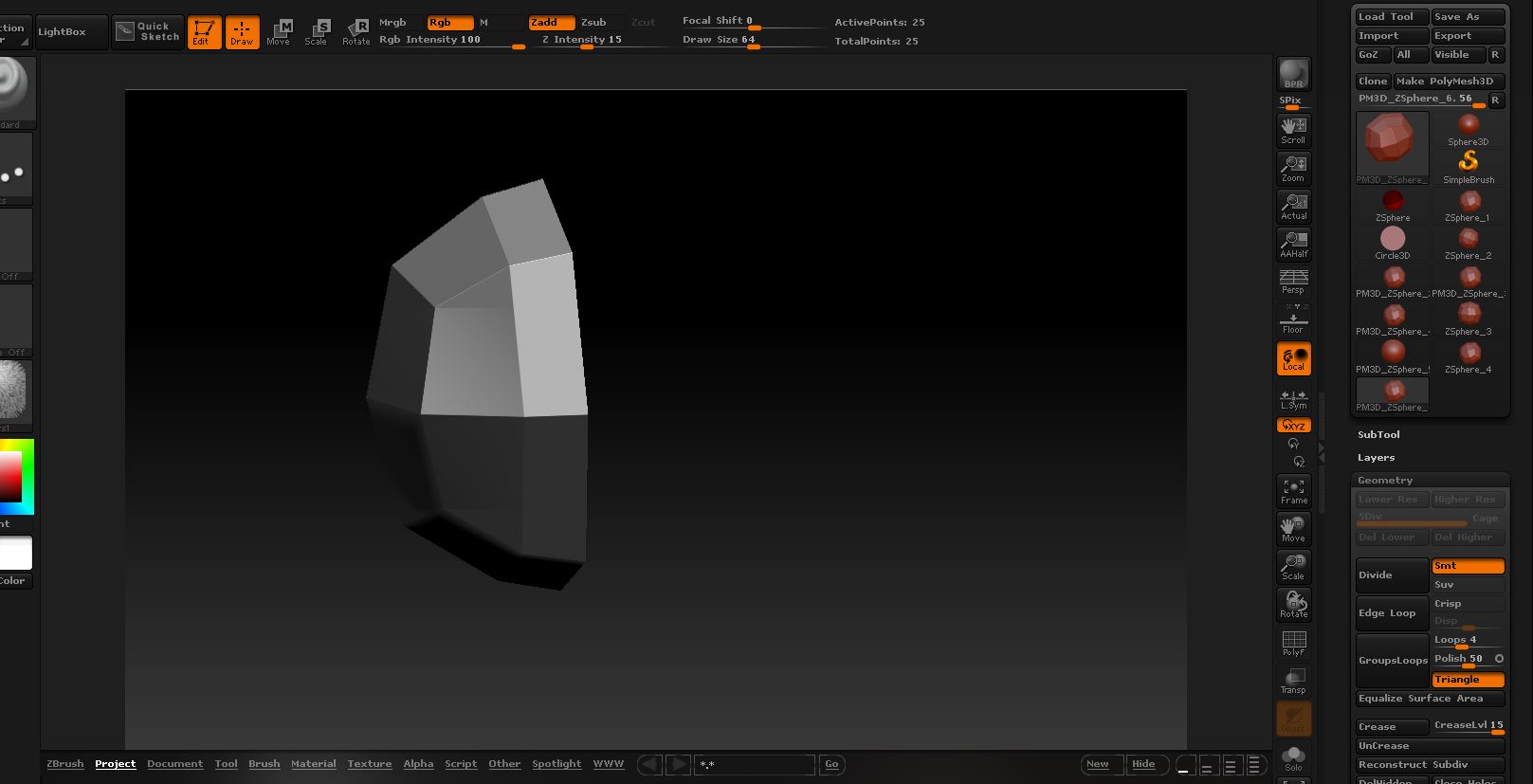Click Load Tool button
This screenshot has width=1533, height=784.
pyautogui.click(x=1392, y=17)
